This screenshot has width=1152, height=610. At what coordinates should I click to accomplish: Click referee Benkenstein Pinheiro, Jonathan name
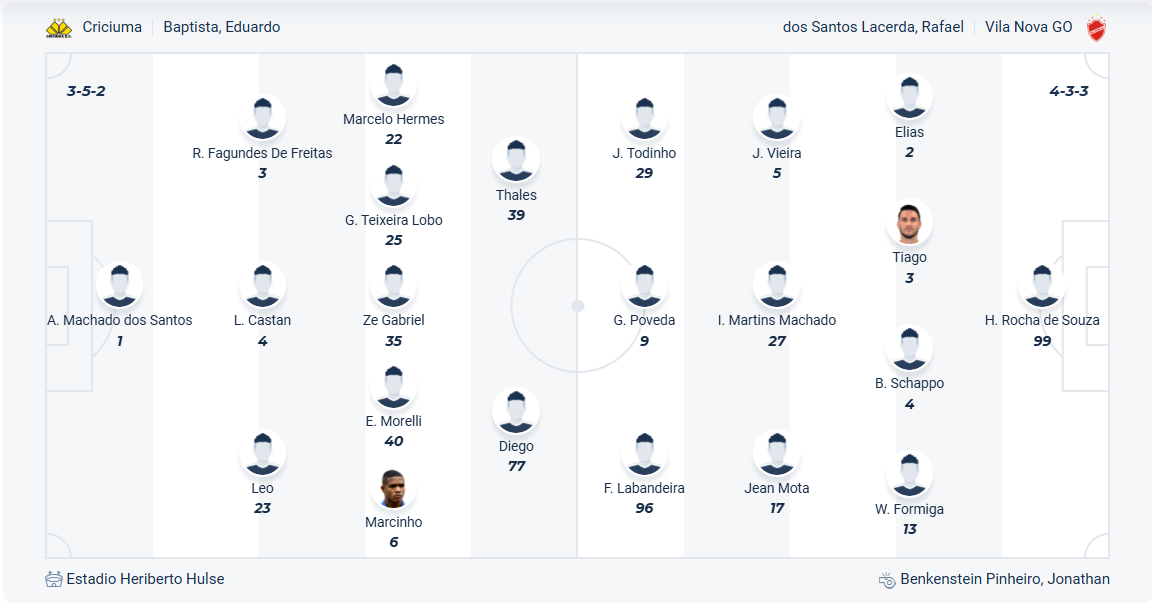click(1004, 579)
